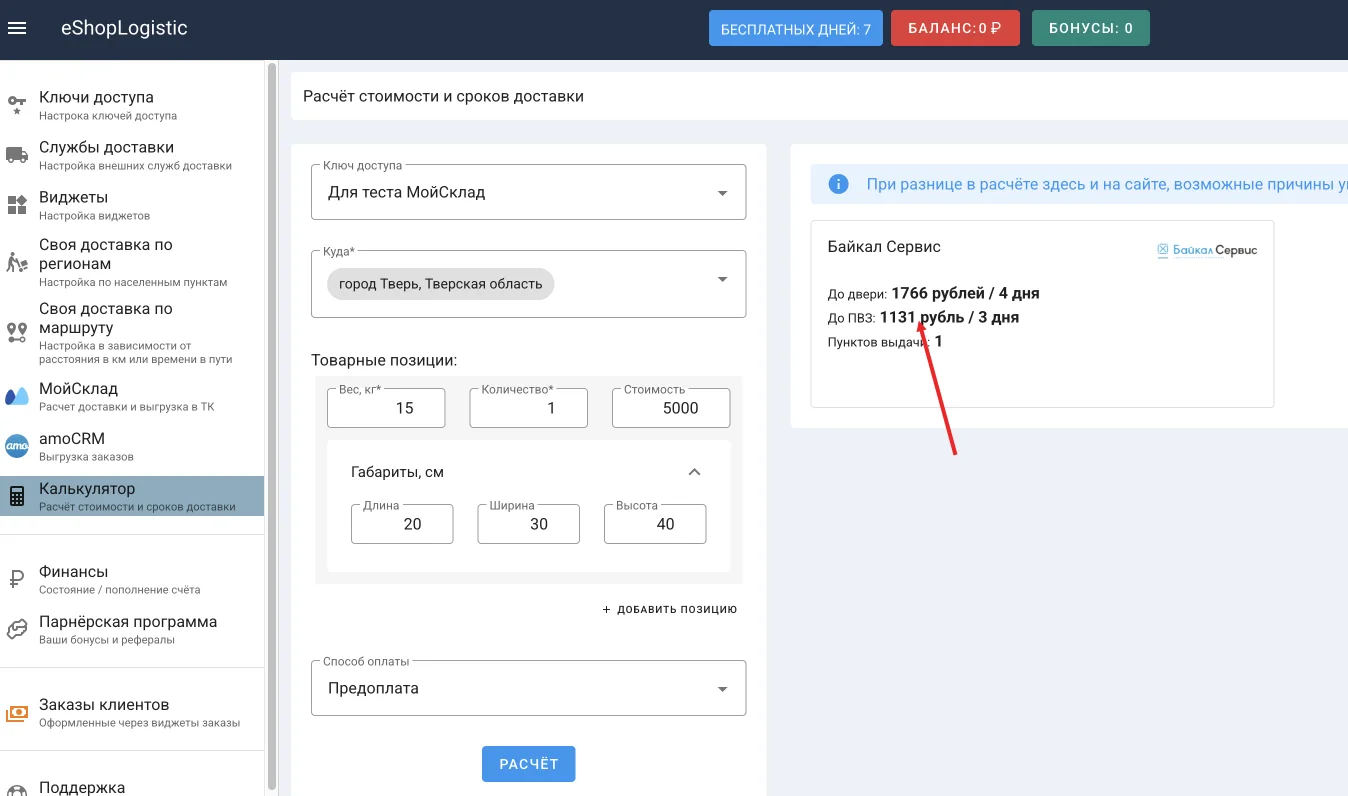Click the calculator icon in sidebar
The image size is (1348, 796).
tap(17, 497)
